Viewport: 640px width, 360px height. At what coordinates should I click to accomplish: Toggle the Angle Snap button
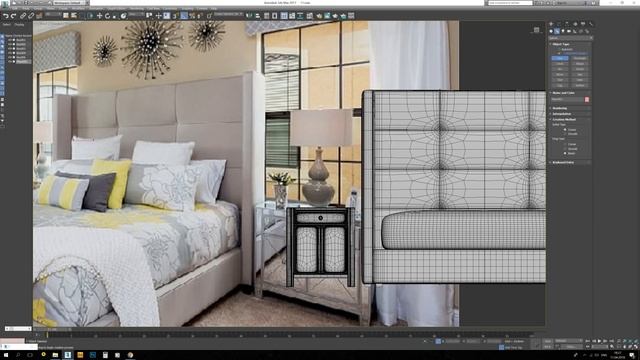(x=184, y=16)
